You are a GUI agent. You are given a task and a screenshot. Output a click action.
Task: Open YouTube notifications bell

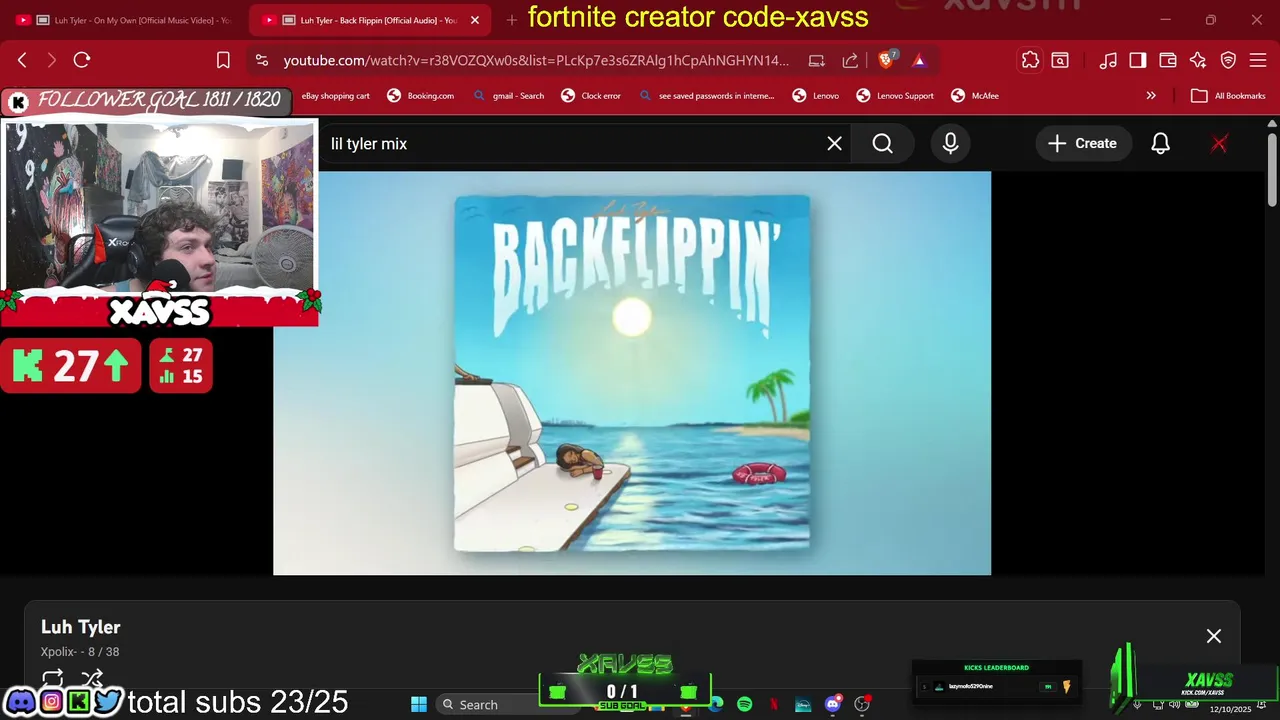pos(1160,144)
